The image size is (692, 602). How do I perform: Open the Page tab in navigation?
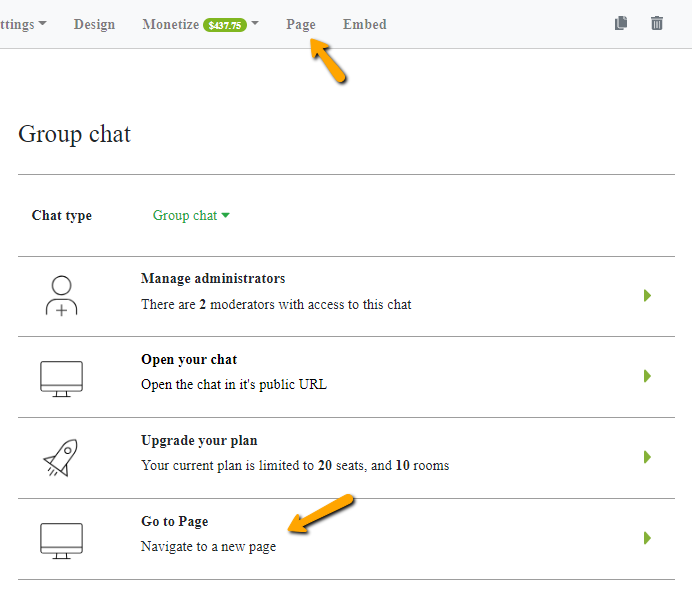click(x=300, y=24)
